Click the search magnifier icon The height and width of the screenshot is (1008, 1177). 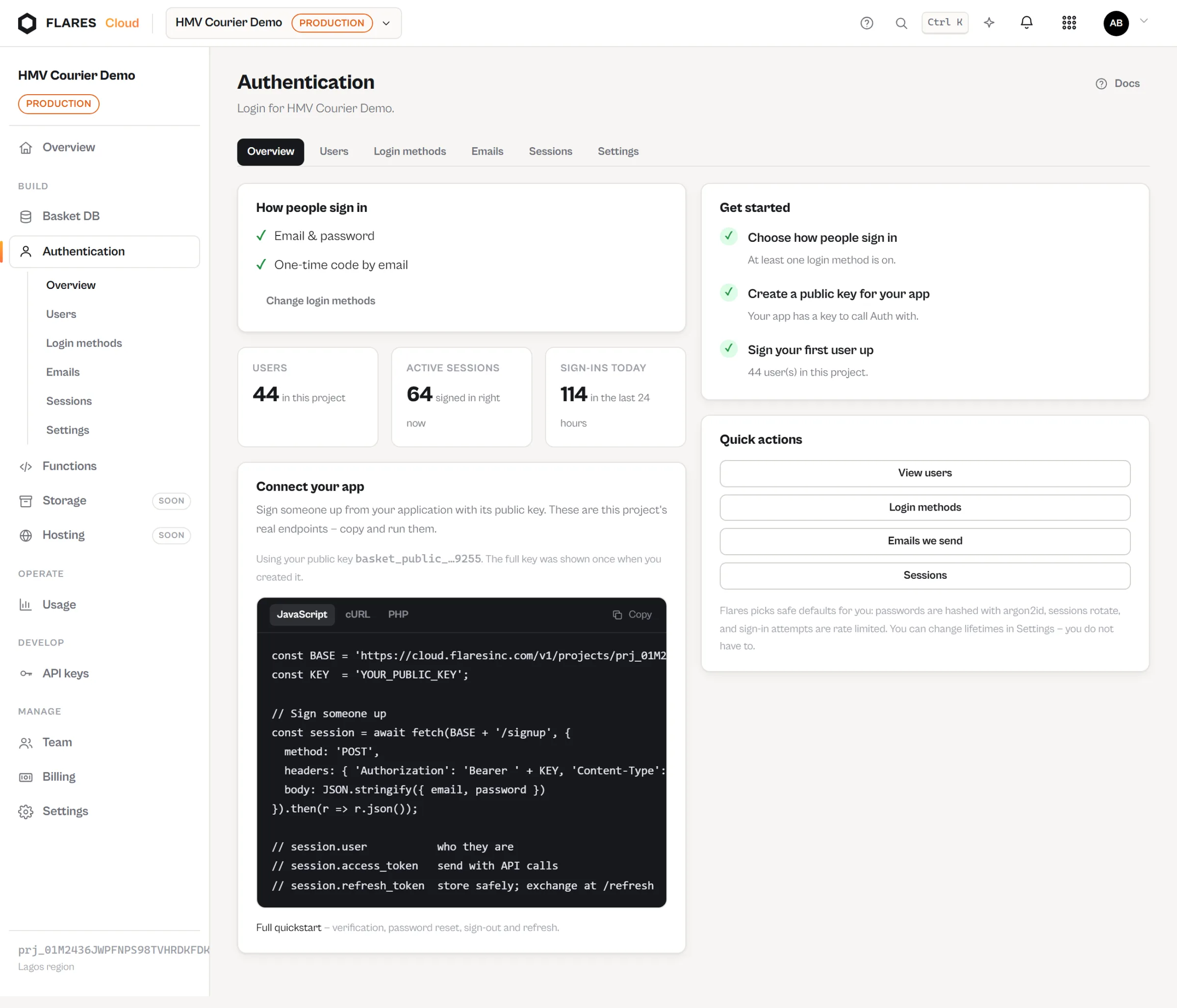point(901,23)
